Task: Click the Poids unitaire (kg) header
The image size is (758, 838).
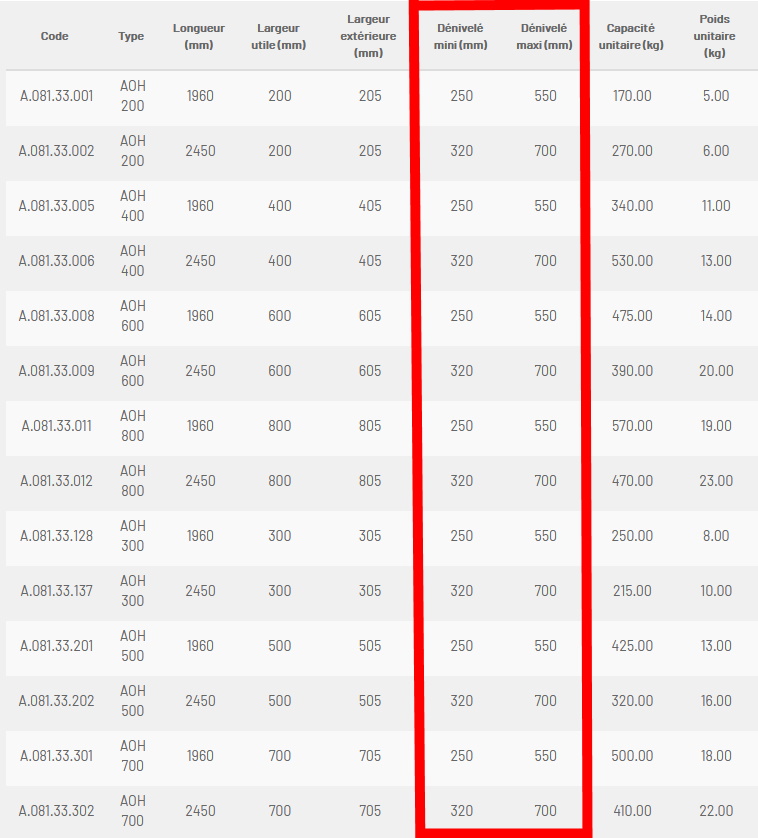Action: pos(715,36)
